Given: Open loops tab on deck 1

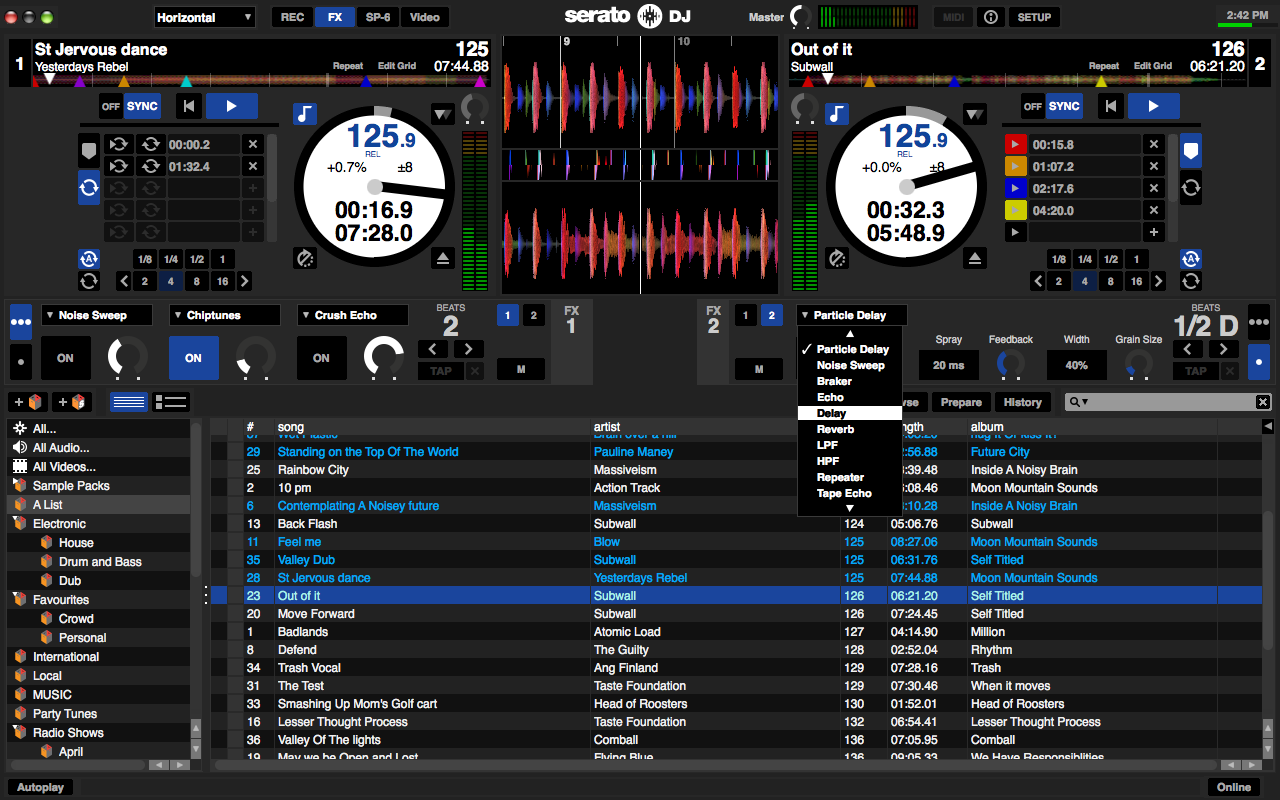Looking at the screenshot, I should (x=89, y=186).
